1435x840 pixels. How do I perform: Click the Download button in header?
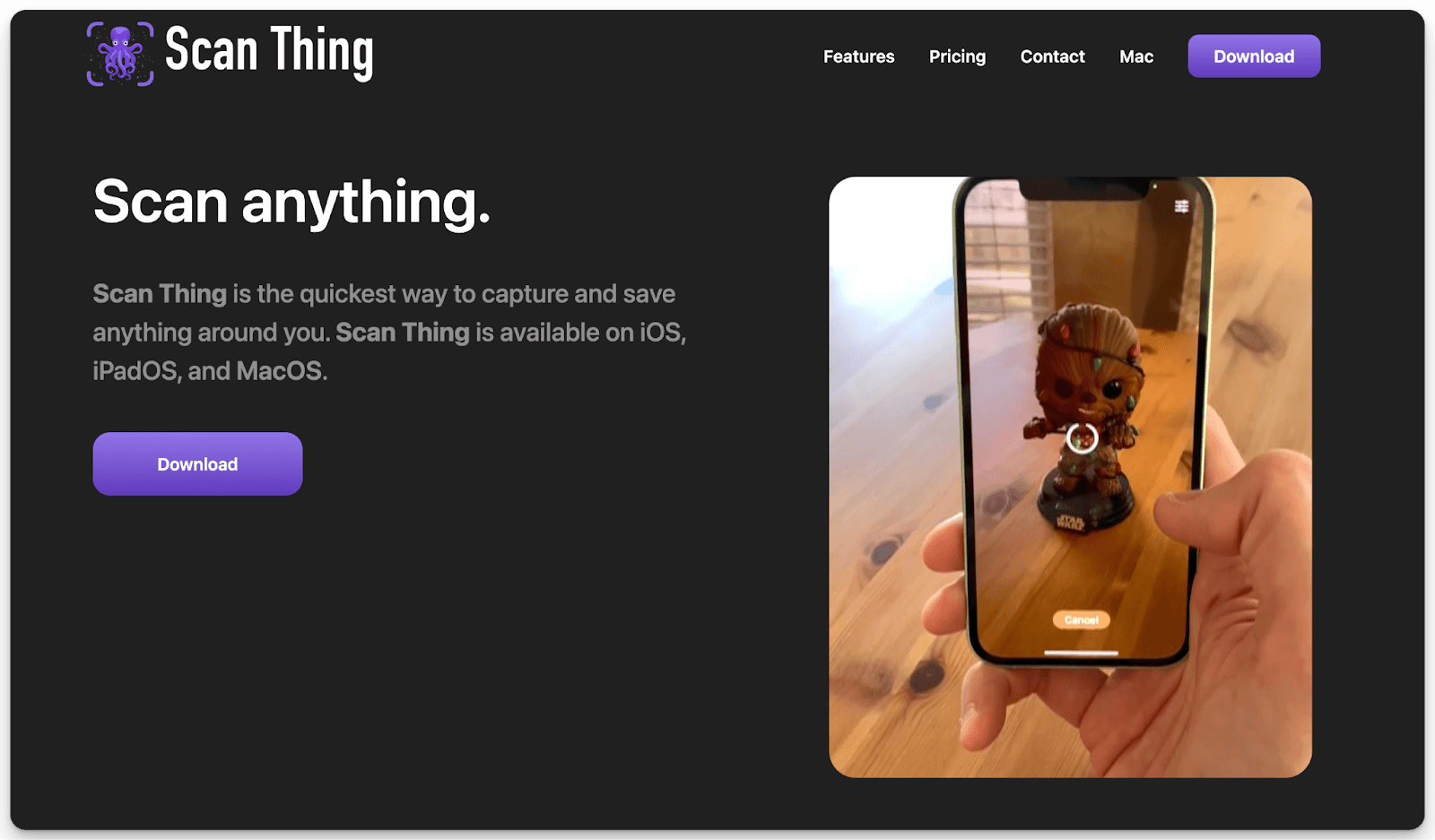coord(1254,56)
